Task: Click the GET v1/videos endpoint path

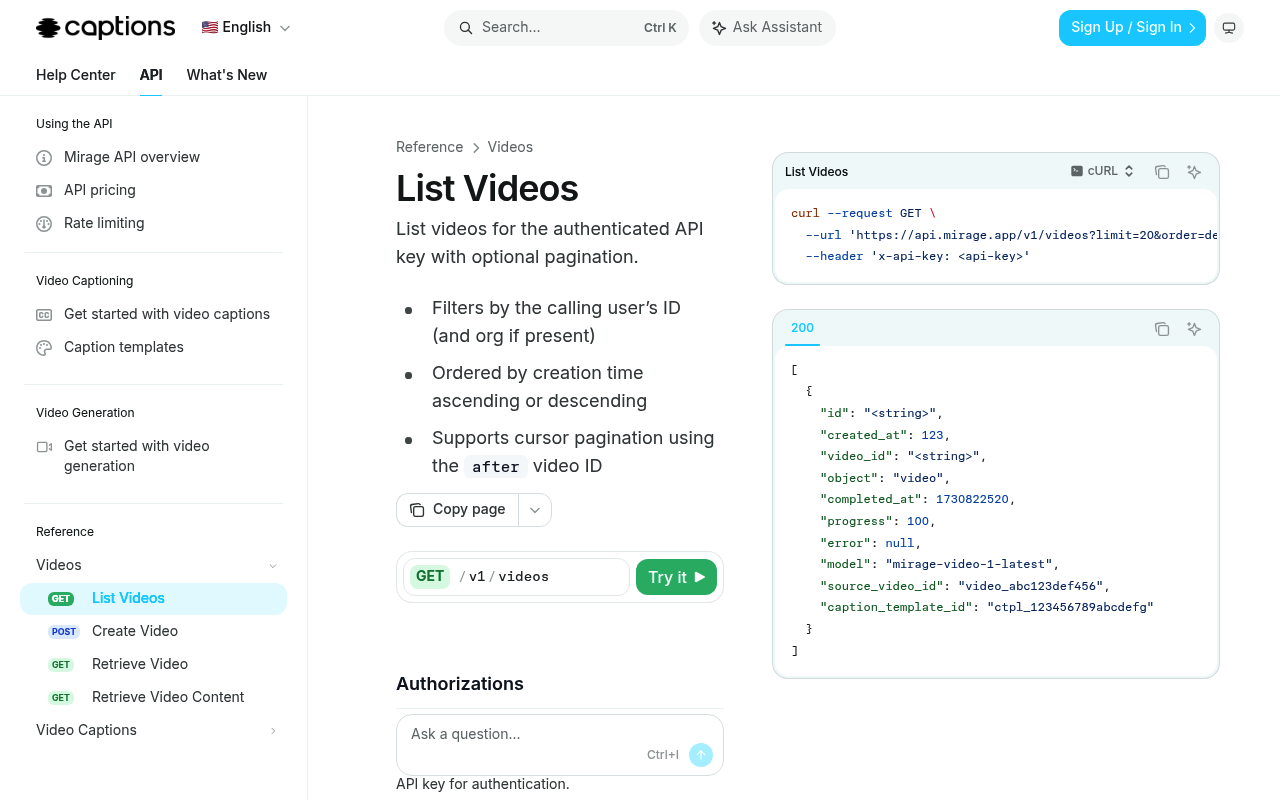Action: (516, 577)
